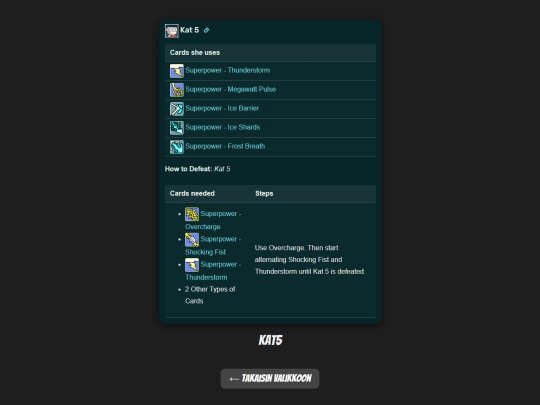Open the Superpower - Overcharge link
This screenshot has width=540, height=405.
click(213, 220)
